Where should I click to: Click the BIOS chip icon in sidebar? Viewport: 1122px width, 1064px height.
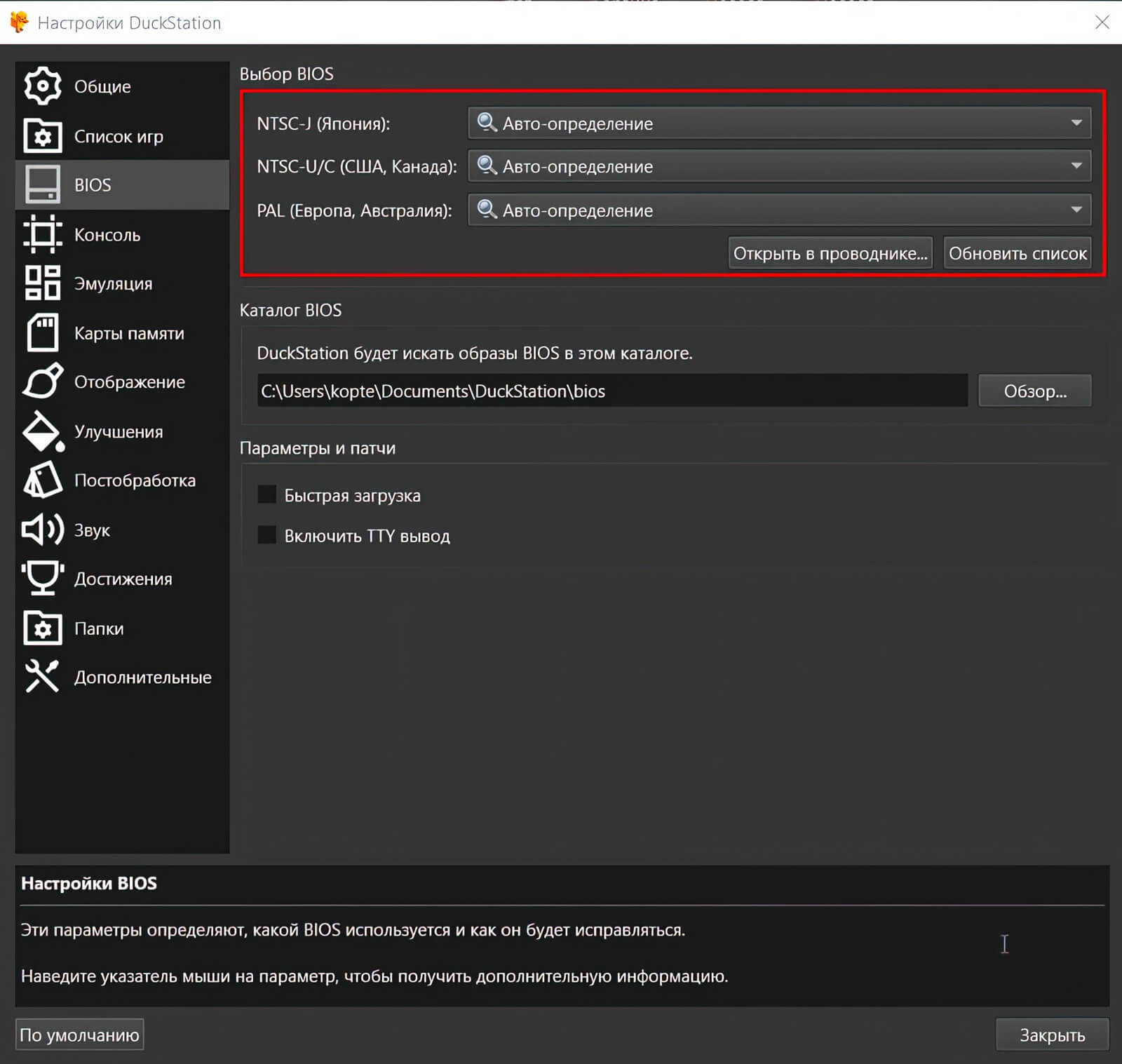coord(43,184)
